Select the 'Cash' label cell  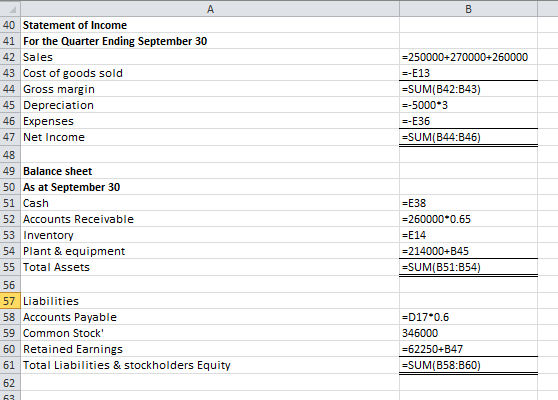tap(210, 203)
